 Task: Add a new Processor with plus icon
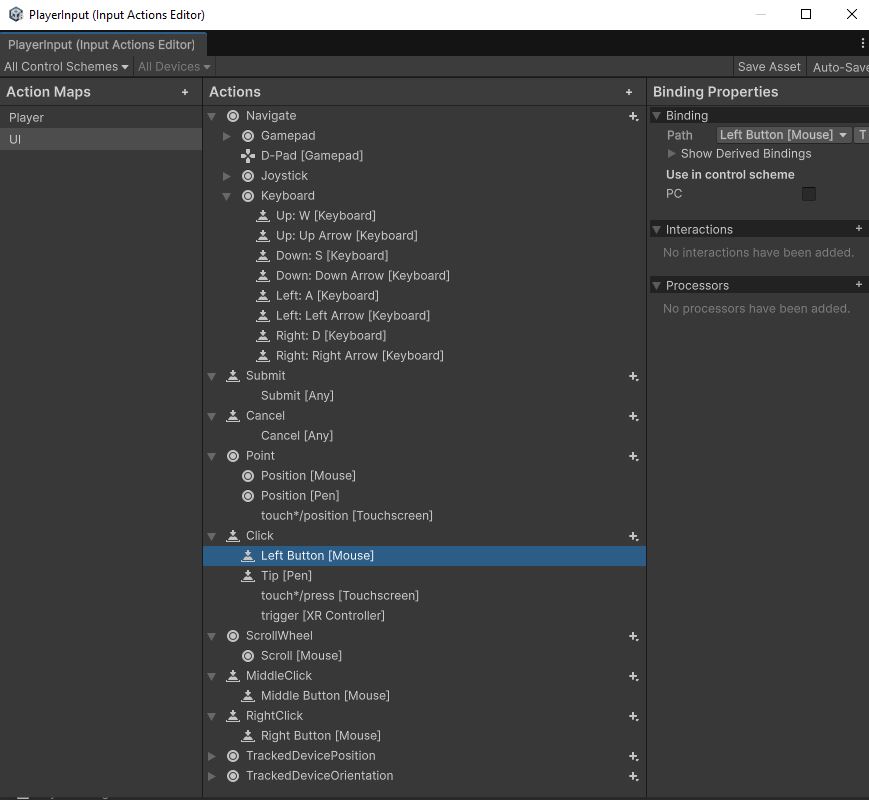tap(858, 285)
